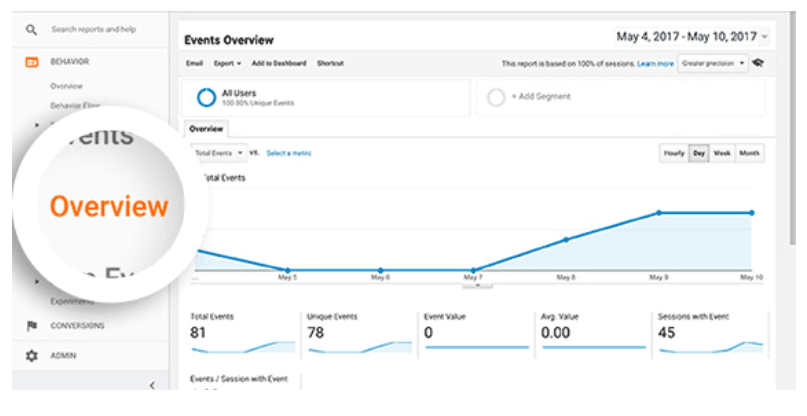
Task: Click the chart collapse handle below the graph
Action: pyautogui.click(x=478, y=285)
